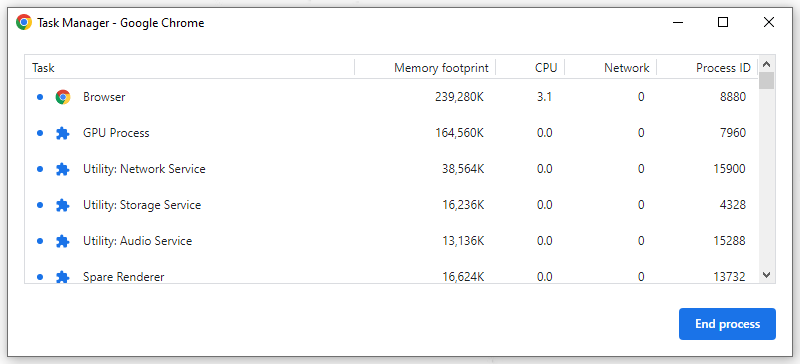Click the vertical scrollbar thumb
The image size is (800, 364).
point(766,81)
